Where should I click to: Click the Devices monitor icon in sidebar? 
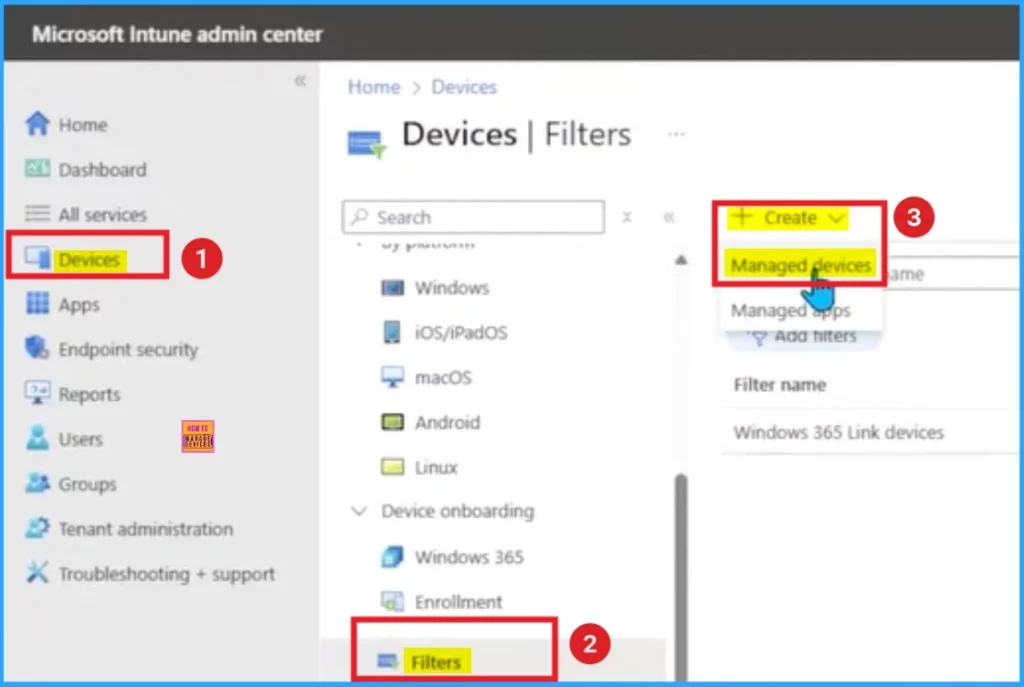37,259
